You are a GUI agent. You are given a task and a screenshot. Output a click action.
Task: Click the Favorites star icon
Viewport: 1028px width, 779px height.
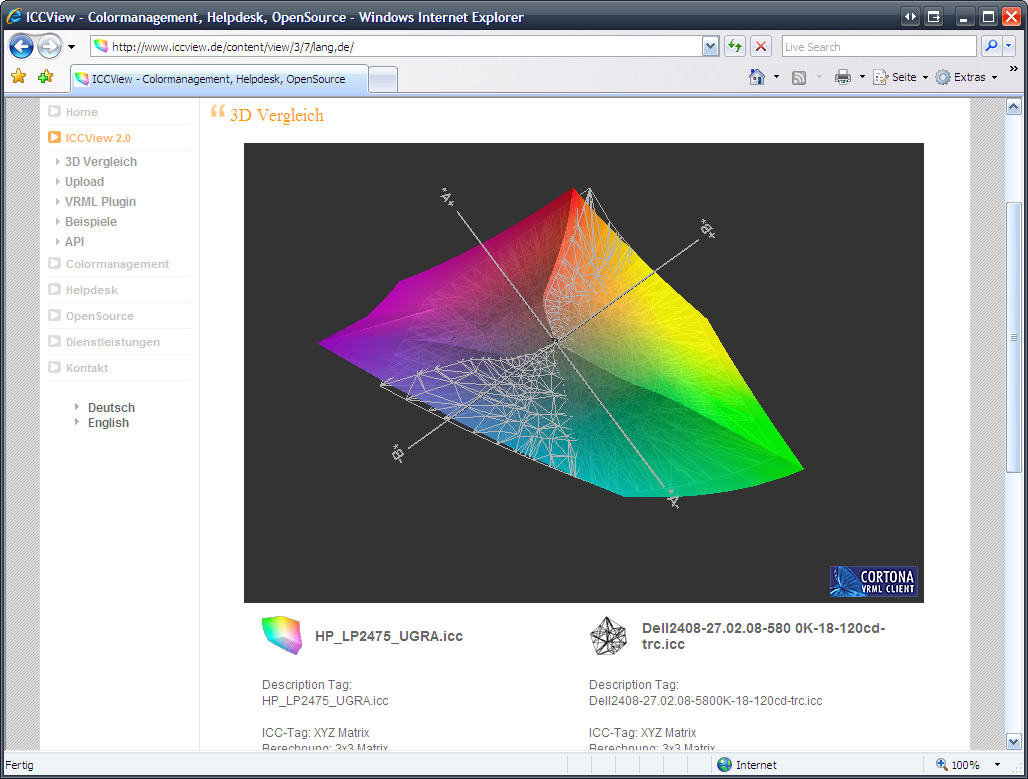(x=18, y=77)
